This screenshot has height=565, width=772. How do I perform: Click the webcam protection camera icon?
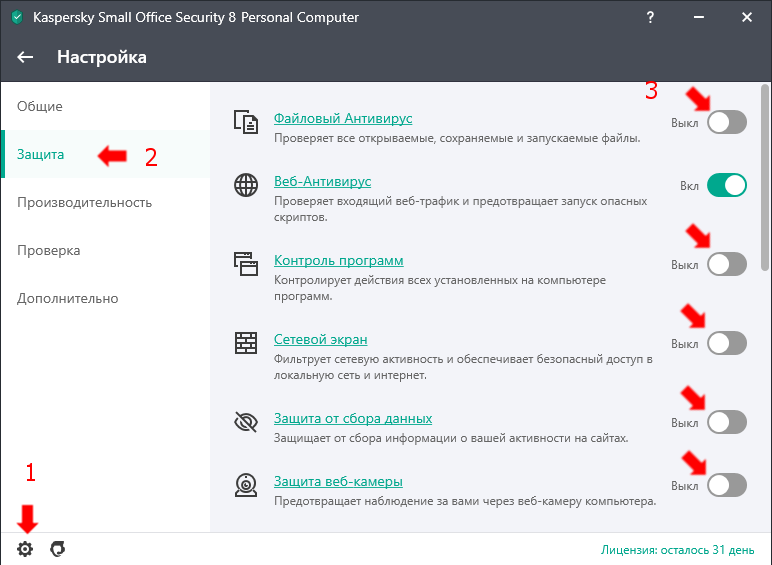(x=246, y=485)
